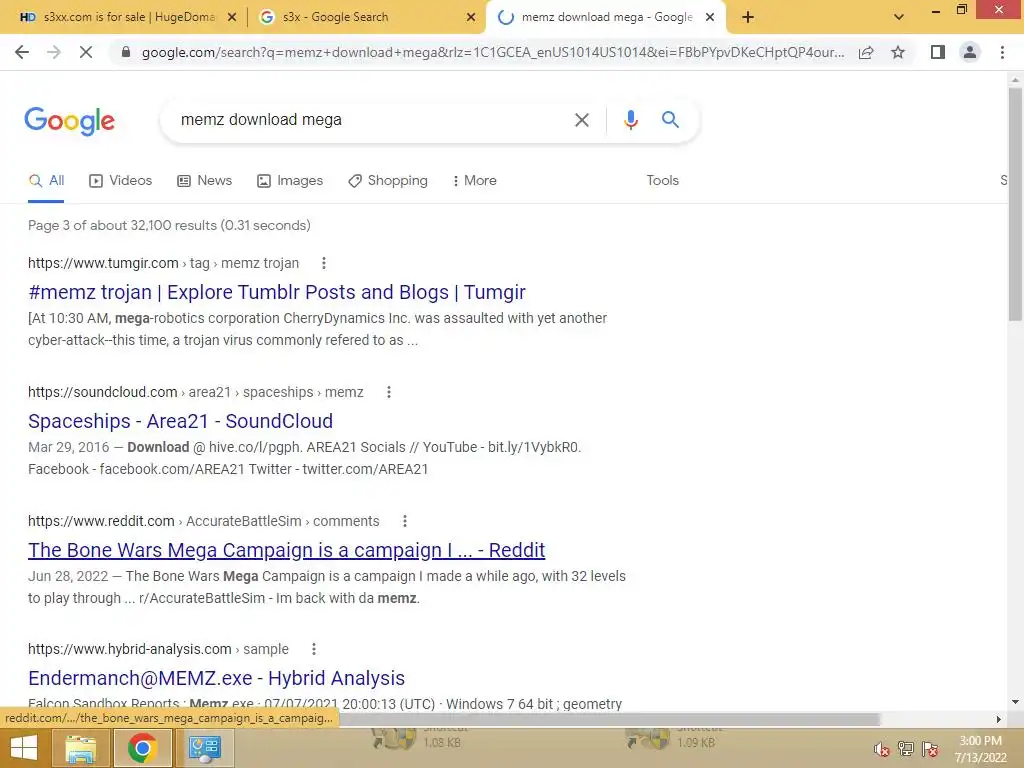Image resolution: width=1024 pixels, height=768 pixels.
Task: Click the reddit.com AccurateBattleSim breadcrumb
Action: [x=203, y=521]
